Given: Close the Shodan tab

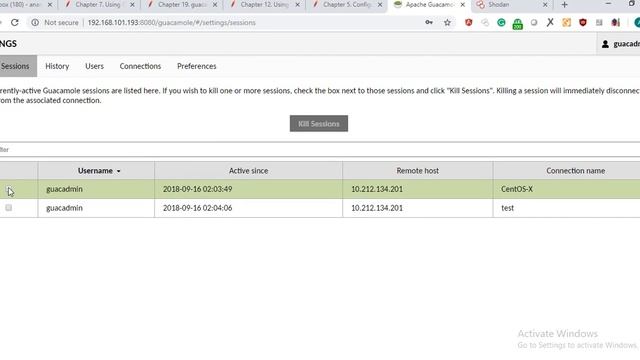Looking at the screenshot, I should pos(545,5).
